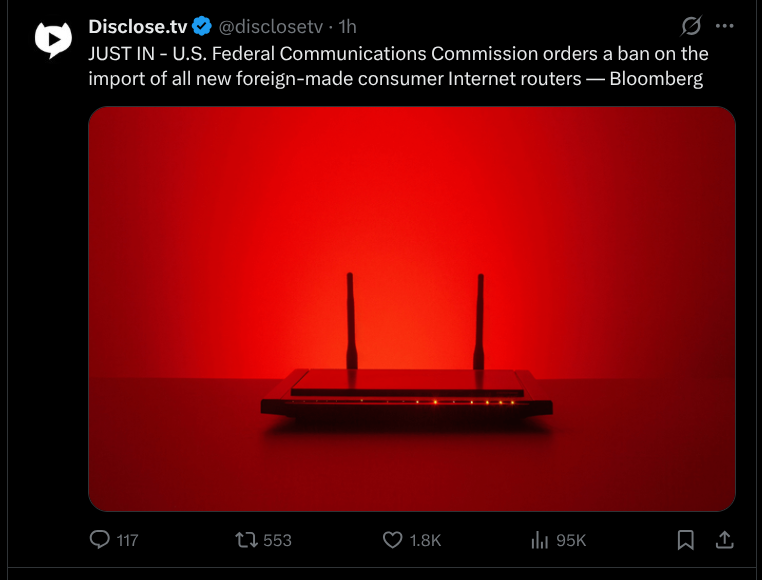
Task: Toggle the bookmark icon for this post
Action: [686, 540]
